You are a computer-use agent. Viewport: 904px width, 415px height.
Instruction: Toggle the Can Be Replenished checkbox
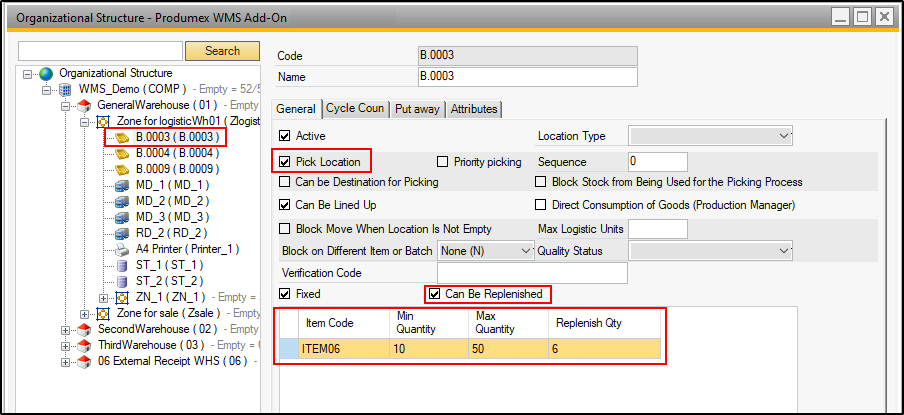(x=434, y=294)
